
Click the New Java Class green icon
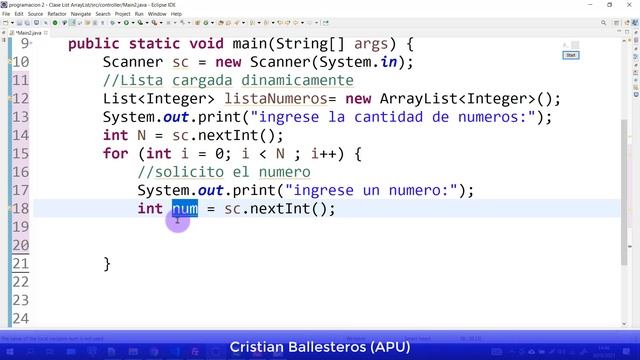[x=206, y=23]
